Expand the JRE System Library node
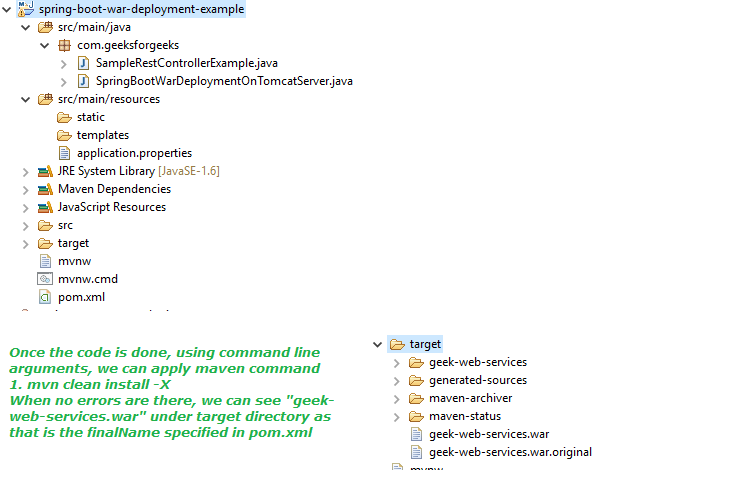Viewport: 750px width, 501px height. point(26,172)
